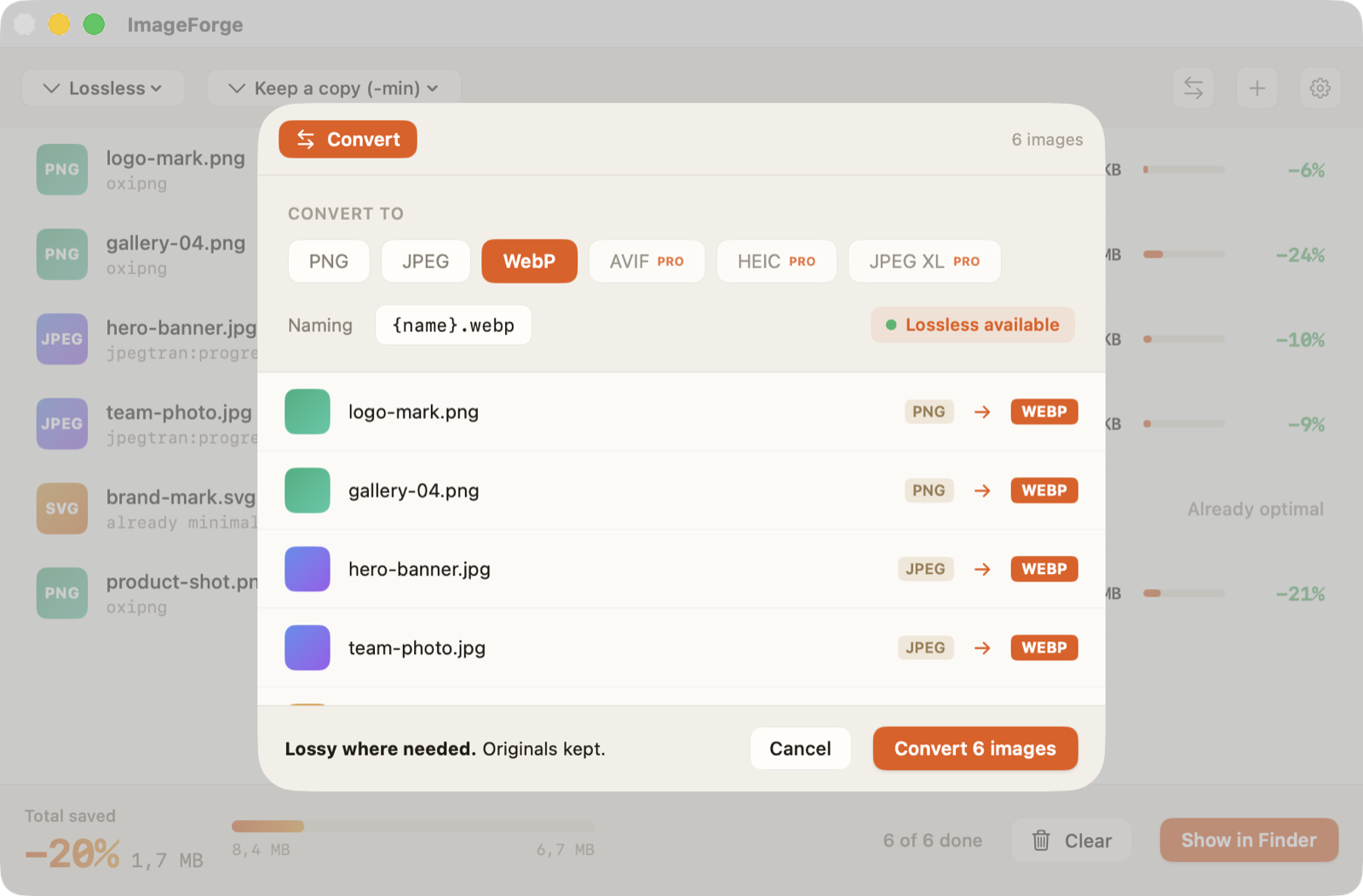
Task: Click the JPEG badge beside team-photo.jpg in main list
Action: [62, 423]
